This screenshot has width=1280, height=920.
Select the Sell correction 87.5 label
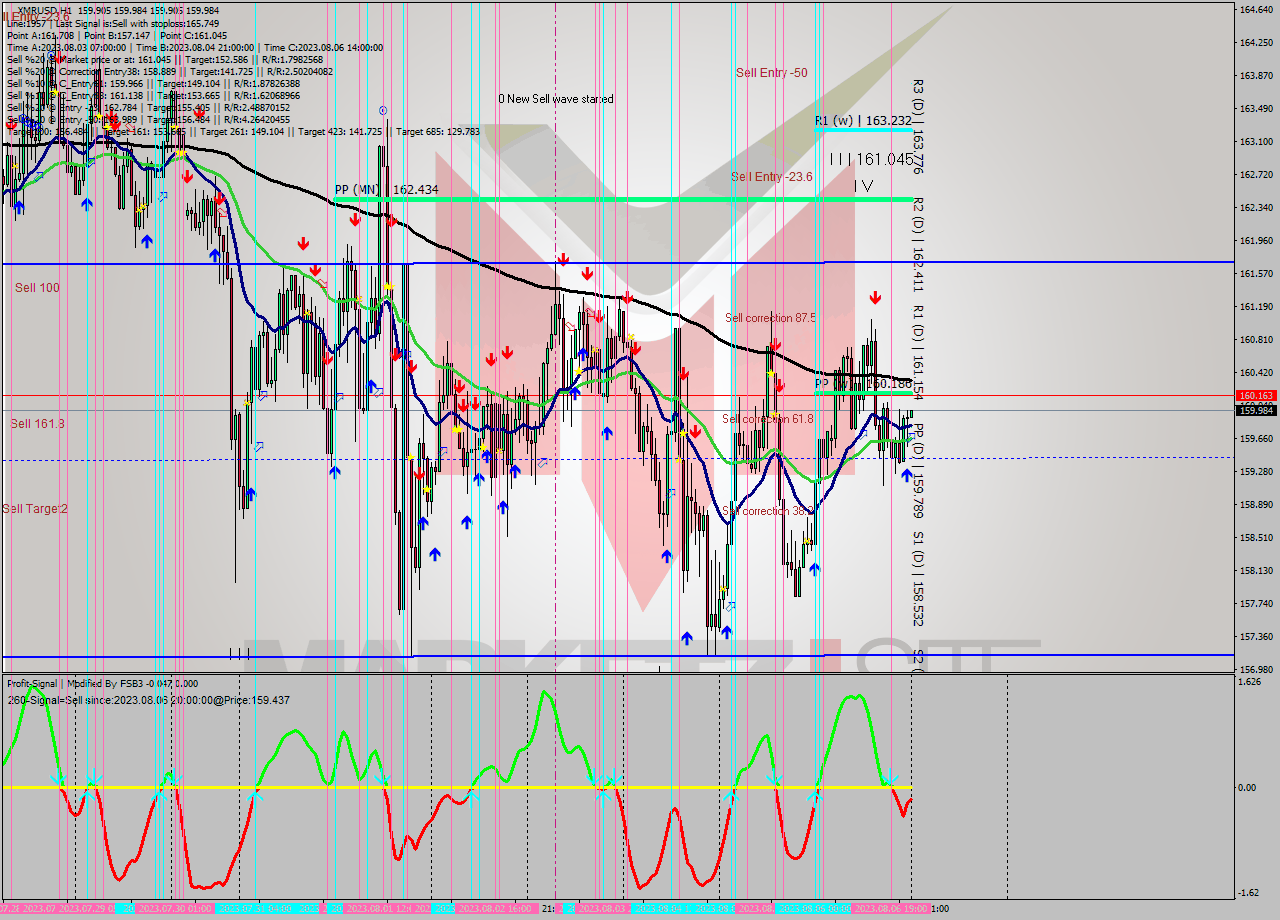(770, 318)
